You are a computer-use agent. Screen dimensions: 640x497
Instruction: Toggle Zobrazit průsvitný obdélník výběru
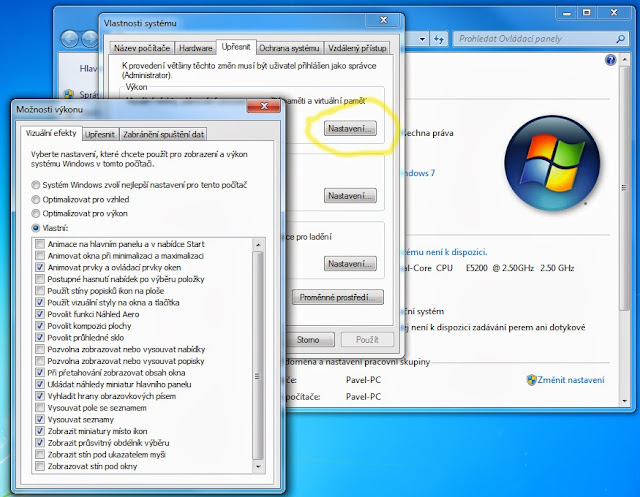pos(40,443)
